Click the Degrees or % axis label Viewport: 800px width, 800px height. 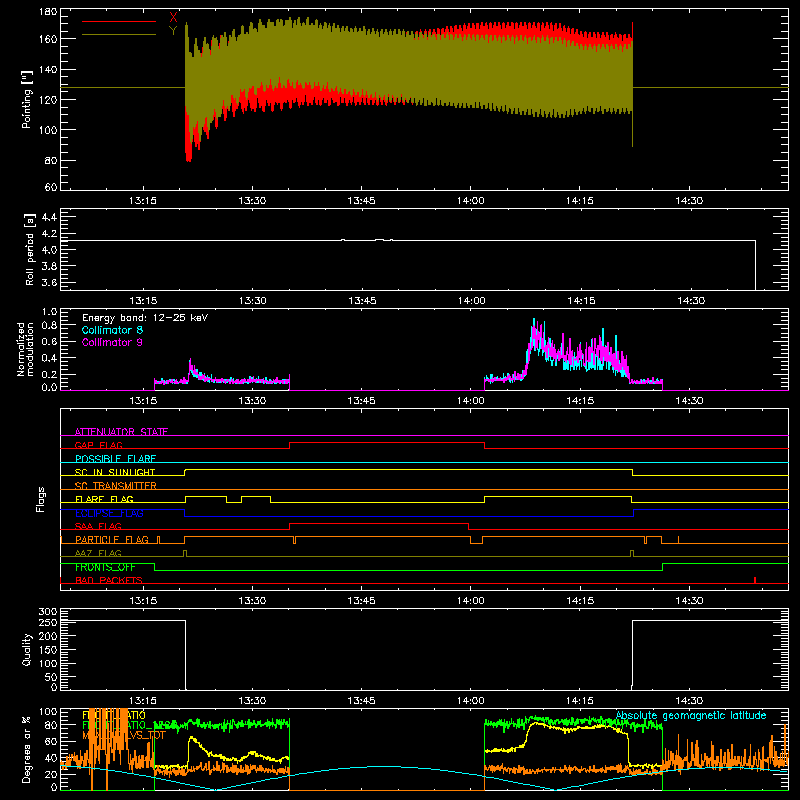coord(27,749)
